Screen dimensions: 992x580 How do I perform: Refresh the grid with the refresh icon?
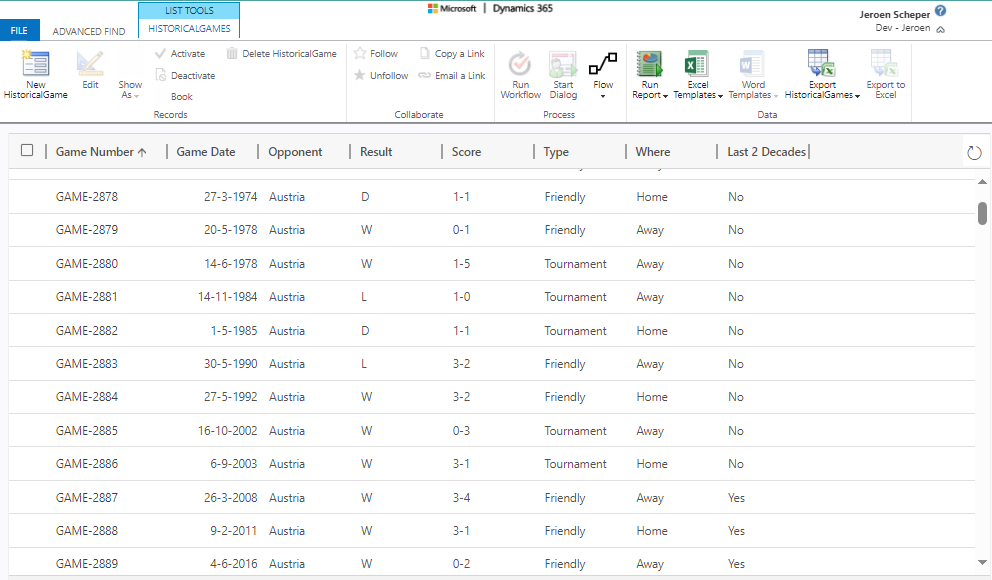974,152
